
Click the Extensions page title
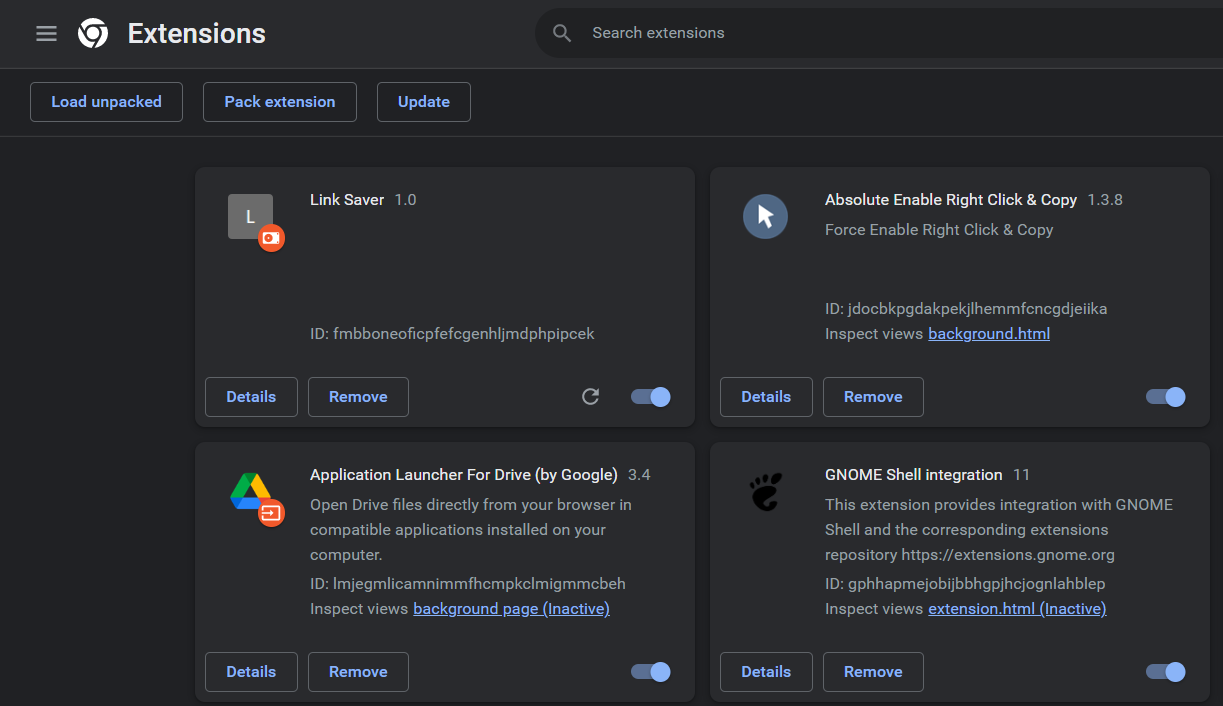[197, 33]
